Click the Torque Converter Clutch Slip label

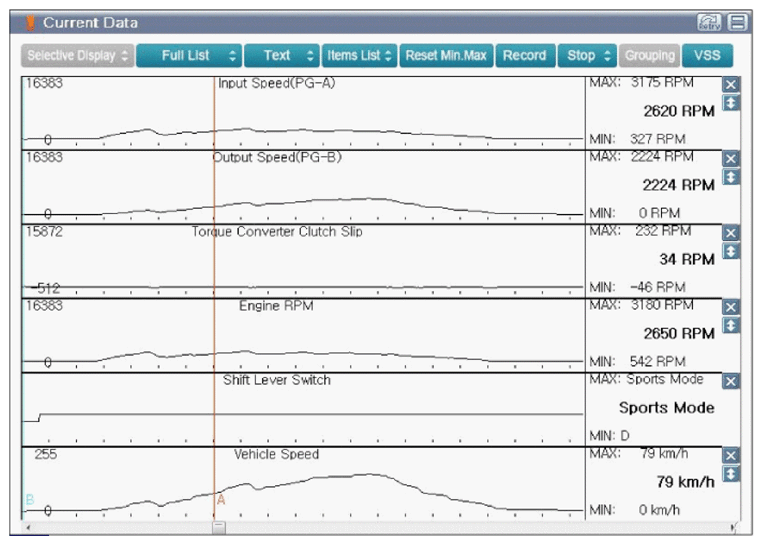point(277,232)
